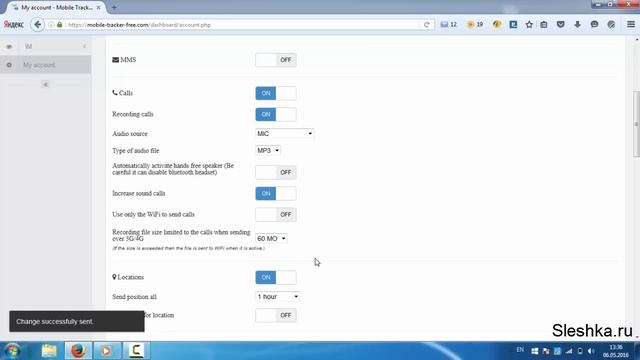Click the Send position all label
This screenshot has height=360, width=640.
point(134,297)
